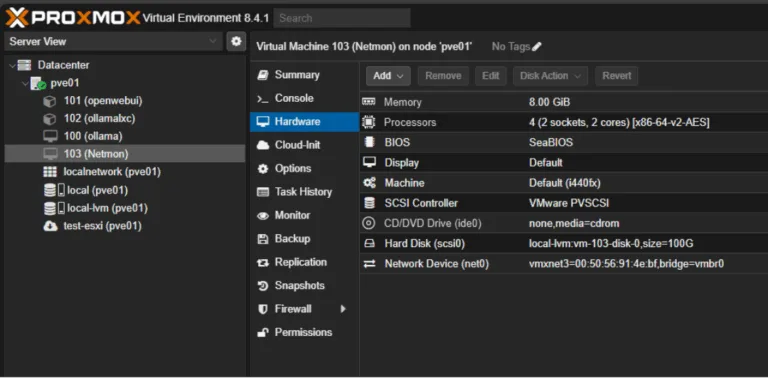Image resolution: width=768 pixels, height=378 pixels.
Task: Select pve01 node label
Action: click(65, 83)
